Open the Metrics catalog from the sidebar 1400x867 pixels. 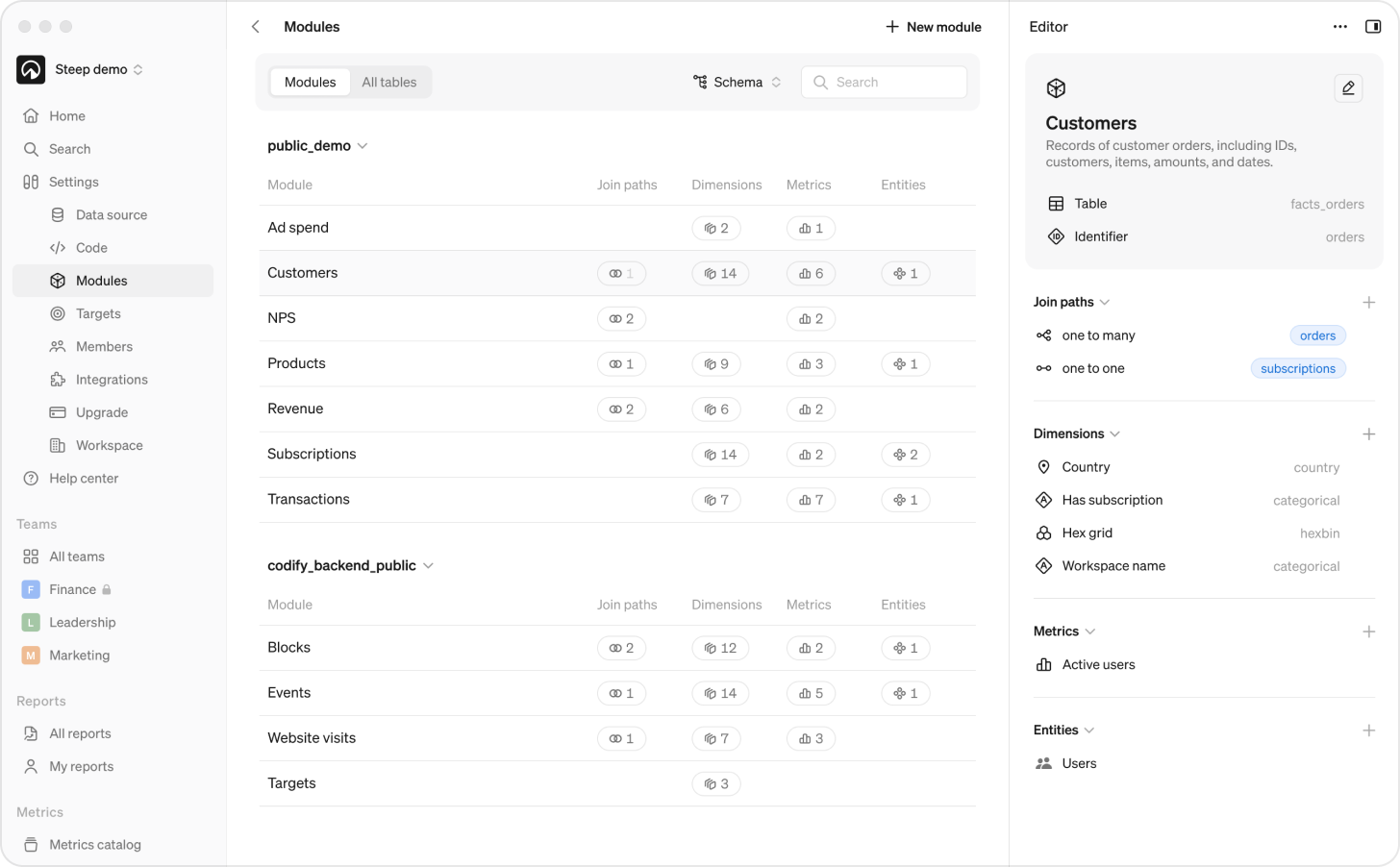93,844
